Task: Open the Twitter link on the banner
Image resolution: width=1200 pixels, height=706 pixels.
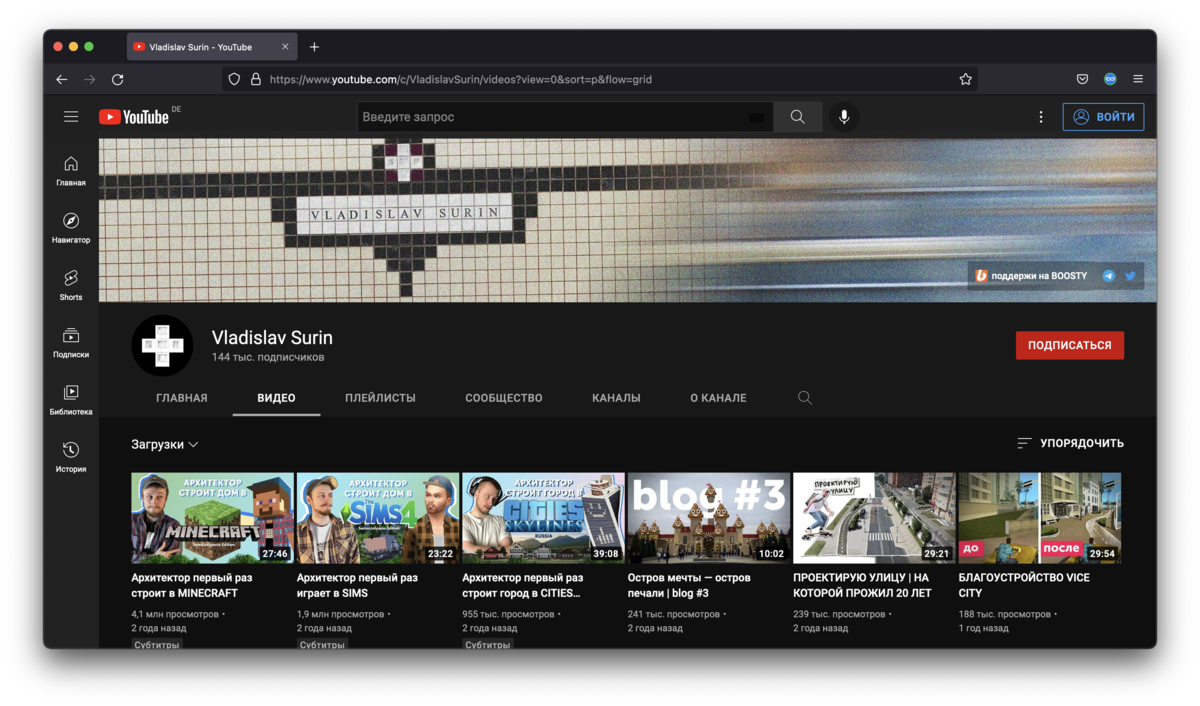Action: (1131, 276)
